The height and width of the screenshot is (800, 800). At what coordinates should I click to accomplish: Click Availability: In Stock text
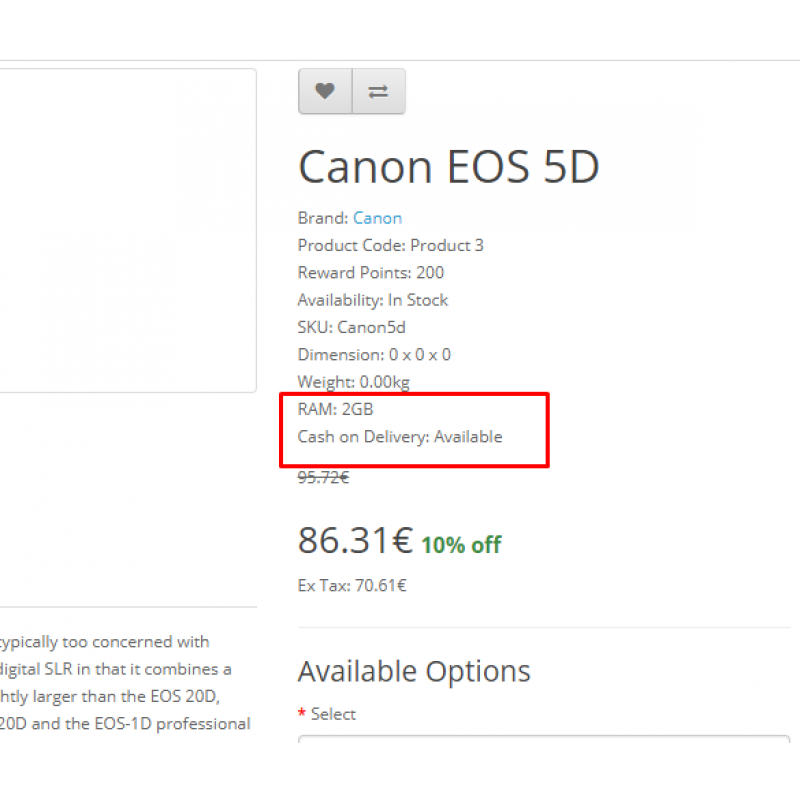[x=373, y=300]
